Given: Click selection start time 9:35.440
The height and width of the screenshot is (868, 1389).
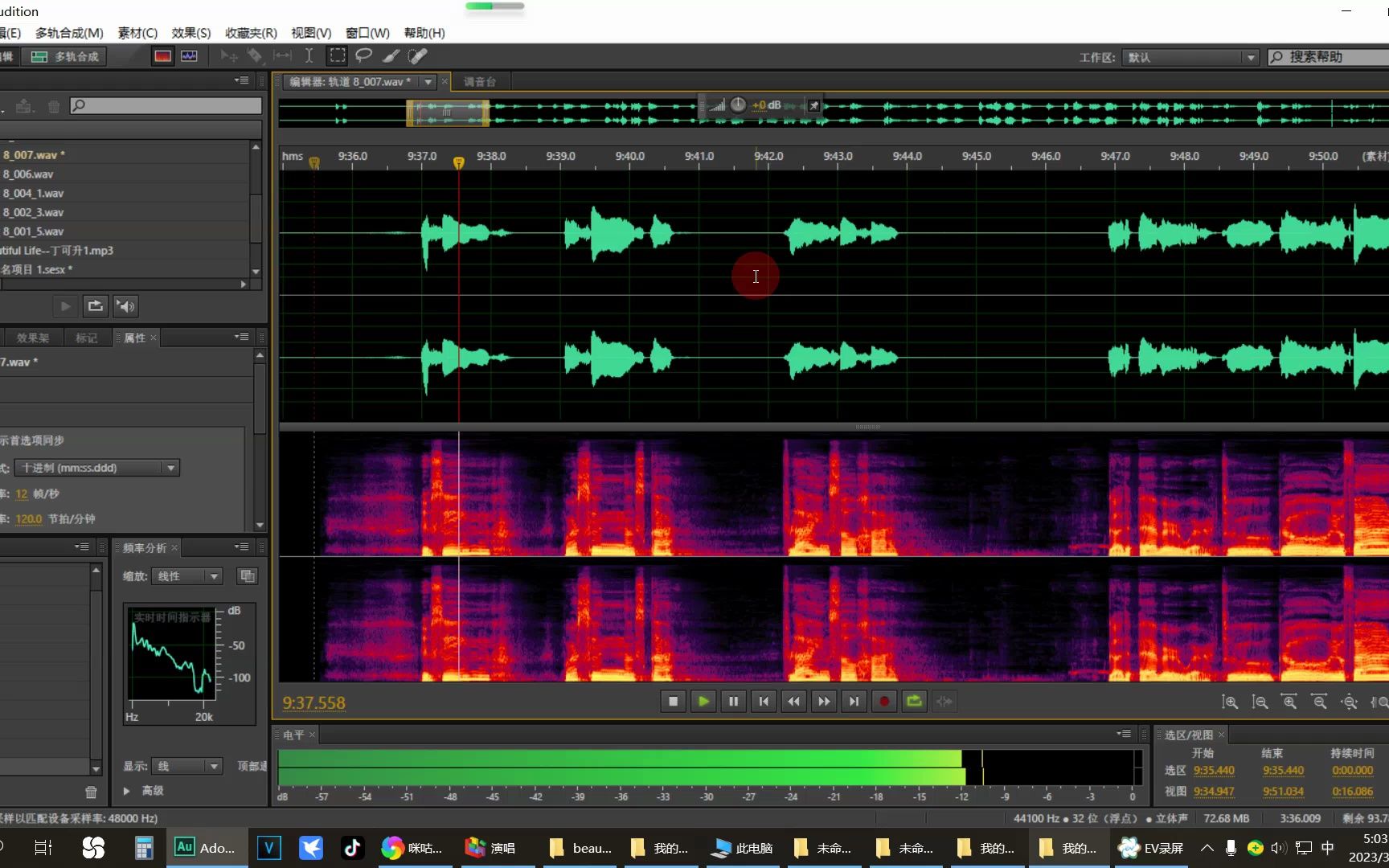Looking at the screenshot, I should pos(1214,770).
